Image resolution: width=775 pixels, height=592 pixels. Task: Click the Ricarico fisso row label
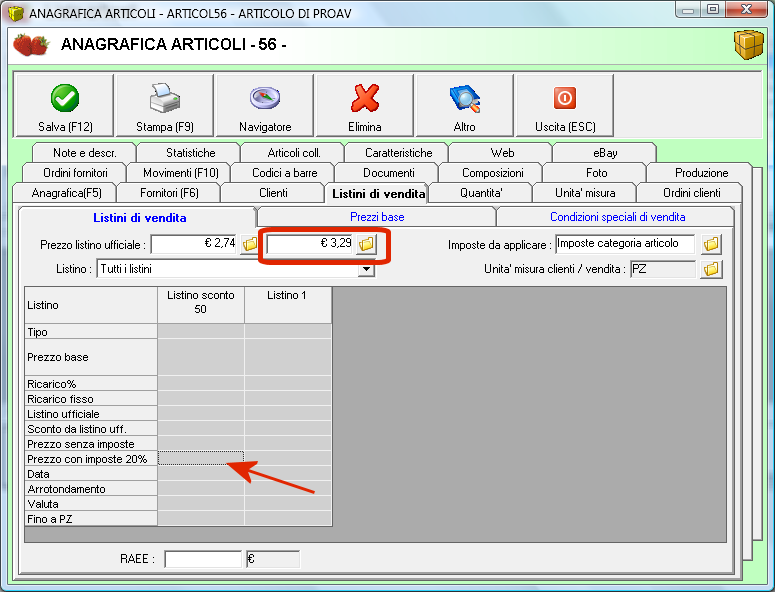[x=90, y=398]
